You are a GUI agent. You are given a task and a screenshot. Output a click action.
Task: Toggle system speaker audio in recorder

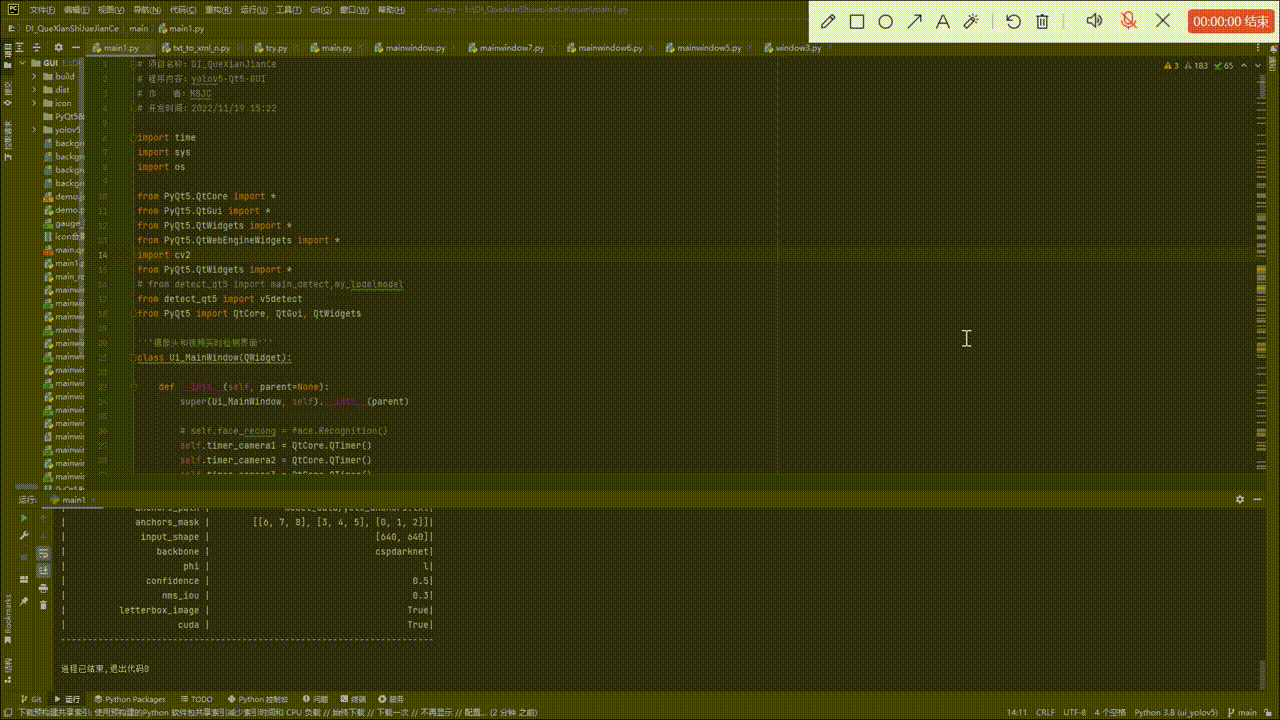click(1094, 21)
